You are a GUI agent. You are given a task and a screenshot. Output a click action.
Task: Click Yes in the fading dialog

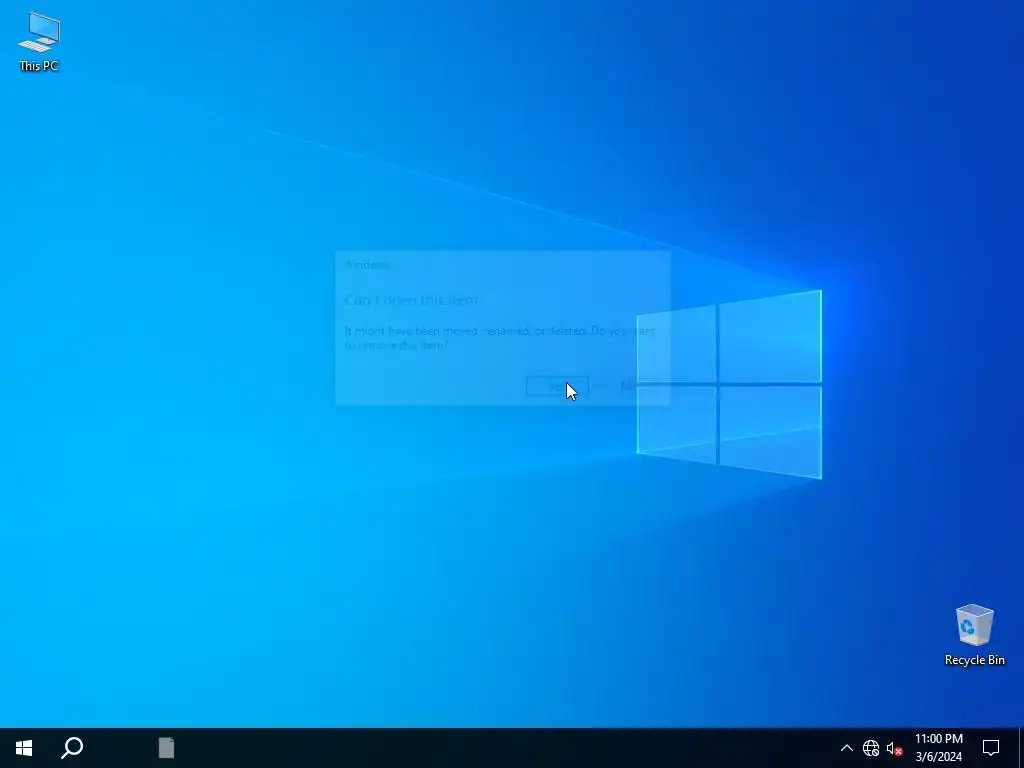(557, 387)
